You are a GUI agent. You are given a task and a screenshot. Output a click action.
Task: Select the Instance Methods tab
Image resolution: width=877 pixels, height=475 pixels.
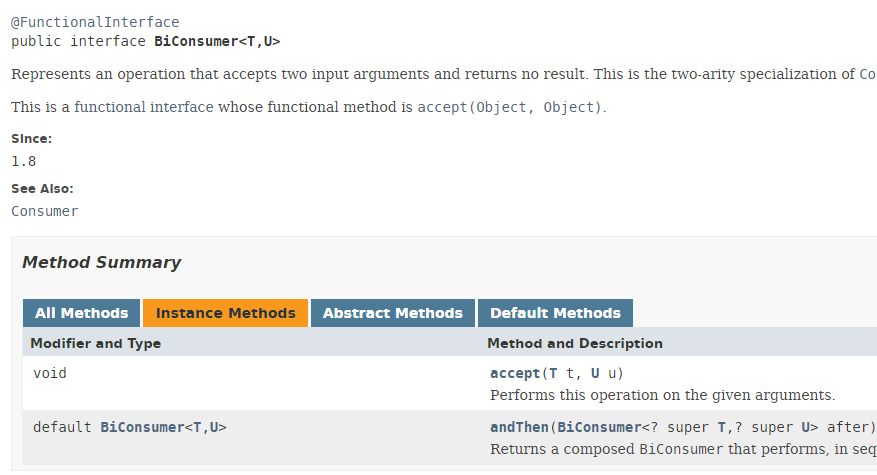tap(225, 313)
